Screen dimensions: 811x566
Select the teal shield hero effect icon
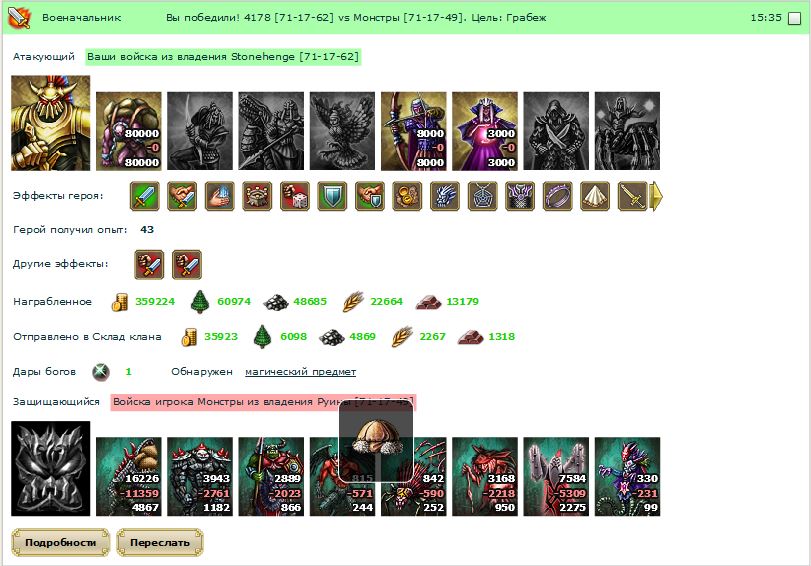click(x=332, y=196)
